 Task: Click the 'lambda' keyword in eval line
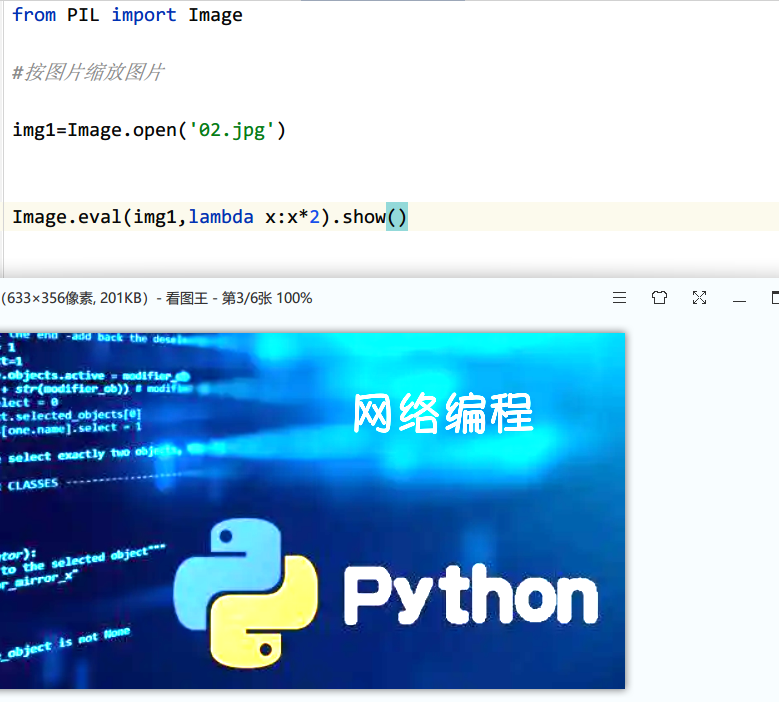pyautogui.click(x=221, y=217)
